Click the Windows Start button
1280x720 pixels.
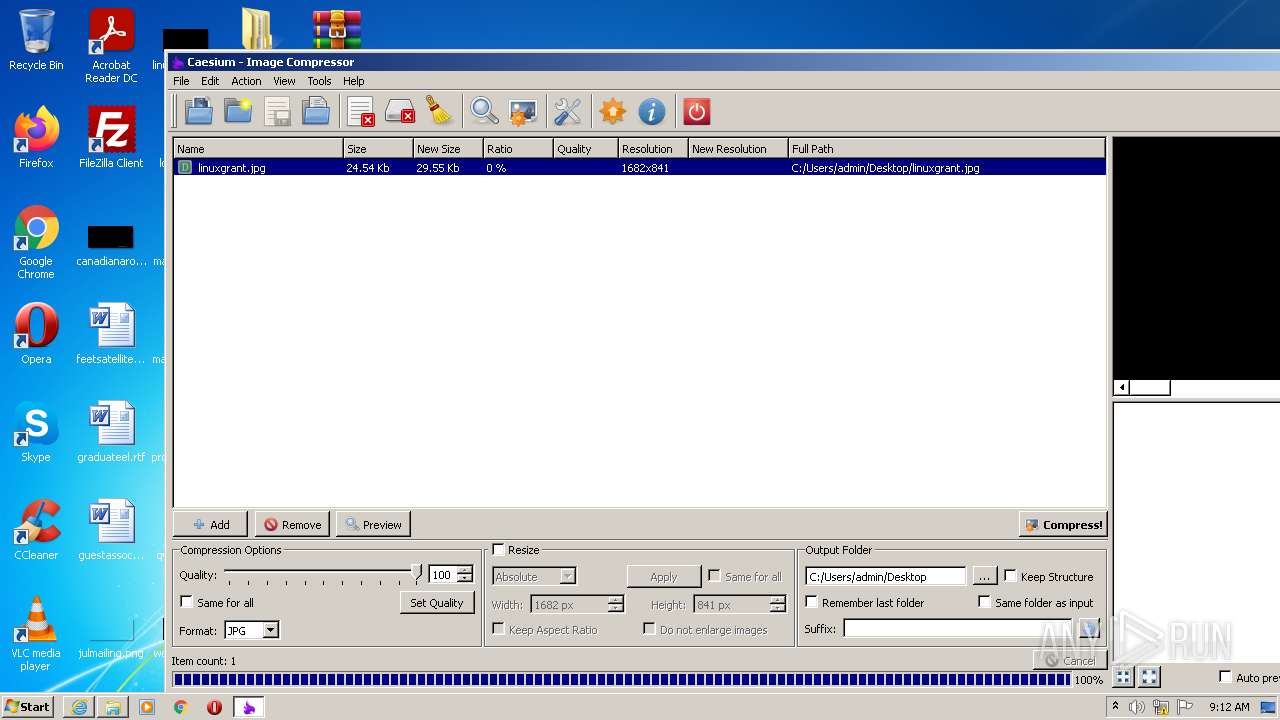click(x=28, y=707)
